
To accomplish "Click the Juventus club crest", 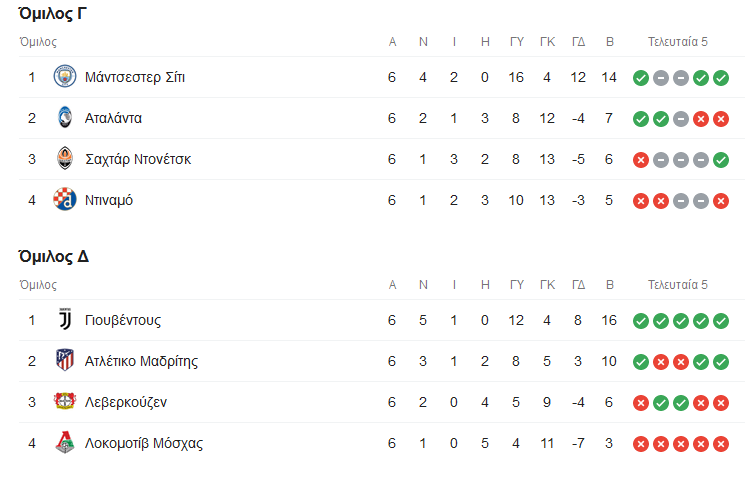I will [x=64, y=320].
